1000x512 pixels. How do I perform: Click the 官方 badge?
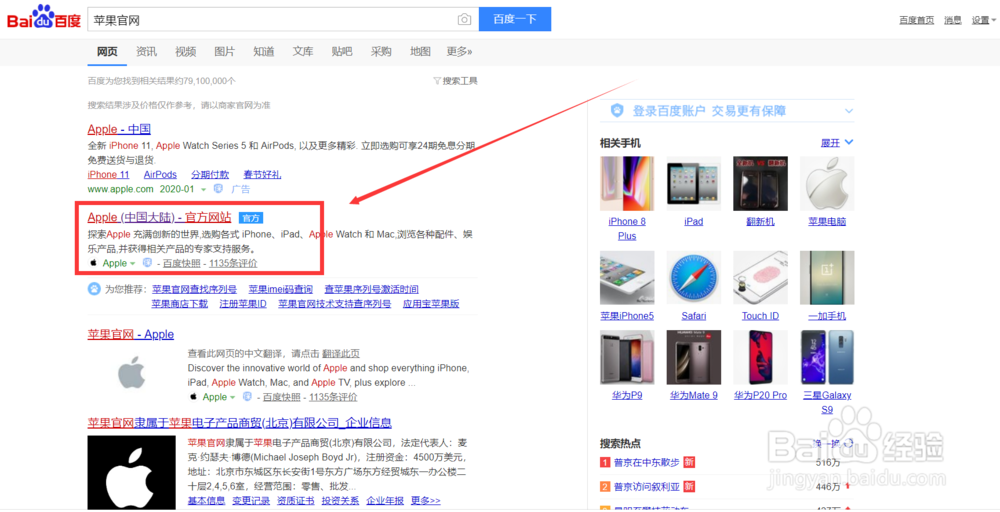click(x=251, y=218)
